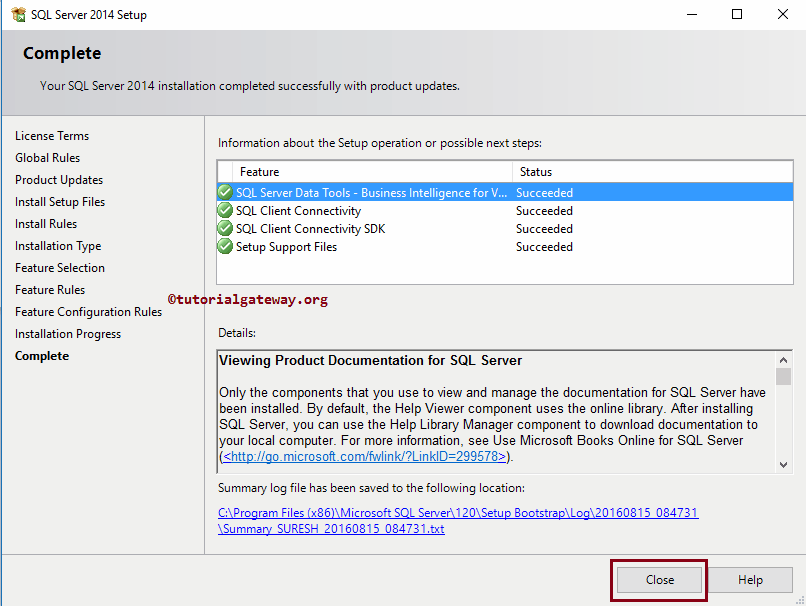Click the Help button
The width and height of the screenshot is (806, 606).
pyautogui.click(x=750, y=579)
